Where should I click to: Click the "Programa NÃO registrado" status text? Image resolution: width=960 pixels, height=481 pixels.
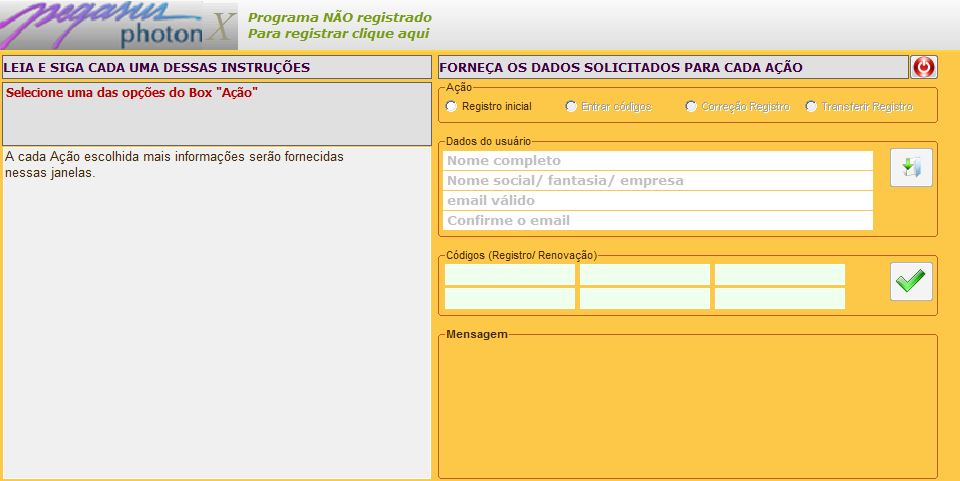click(340, 17)
